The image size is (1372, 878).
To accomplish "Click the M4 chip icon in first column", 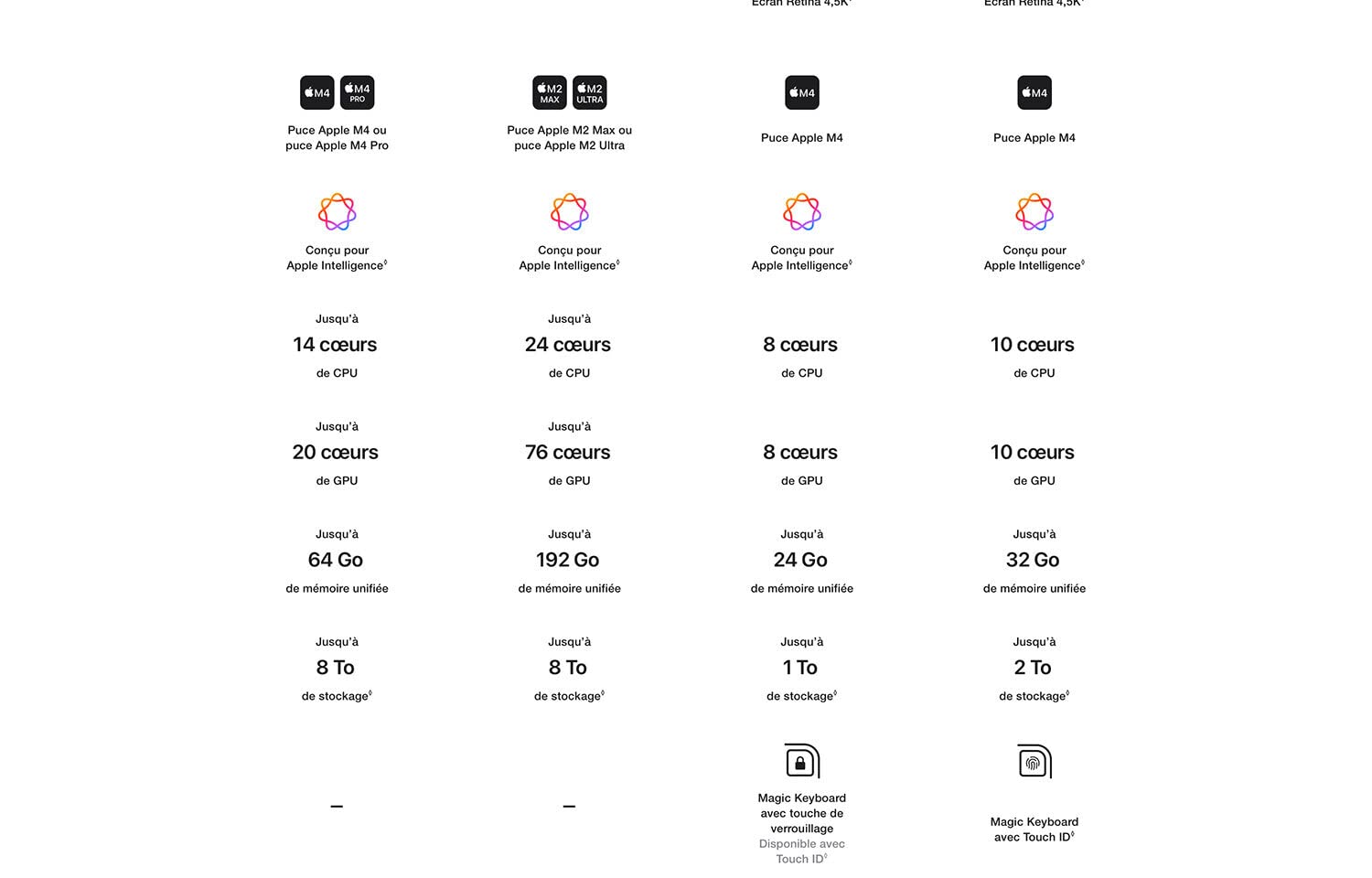I will click(317, 92).
